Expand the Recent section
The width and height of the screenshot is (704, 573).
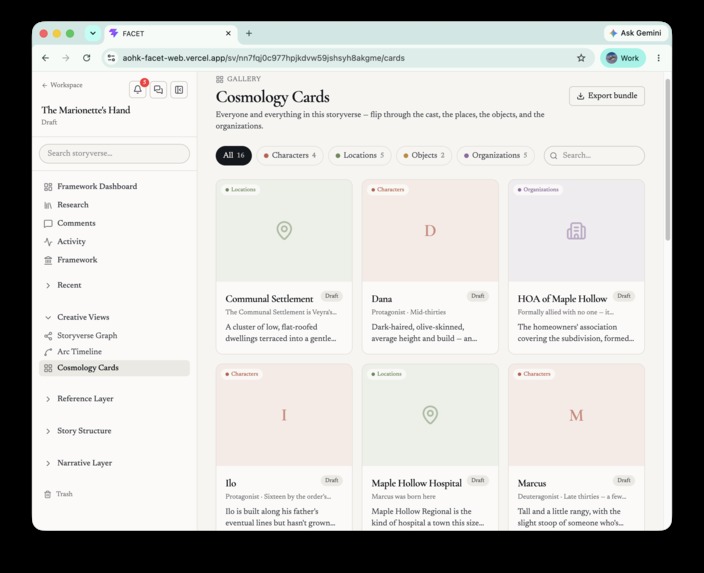tap(48, 286)
